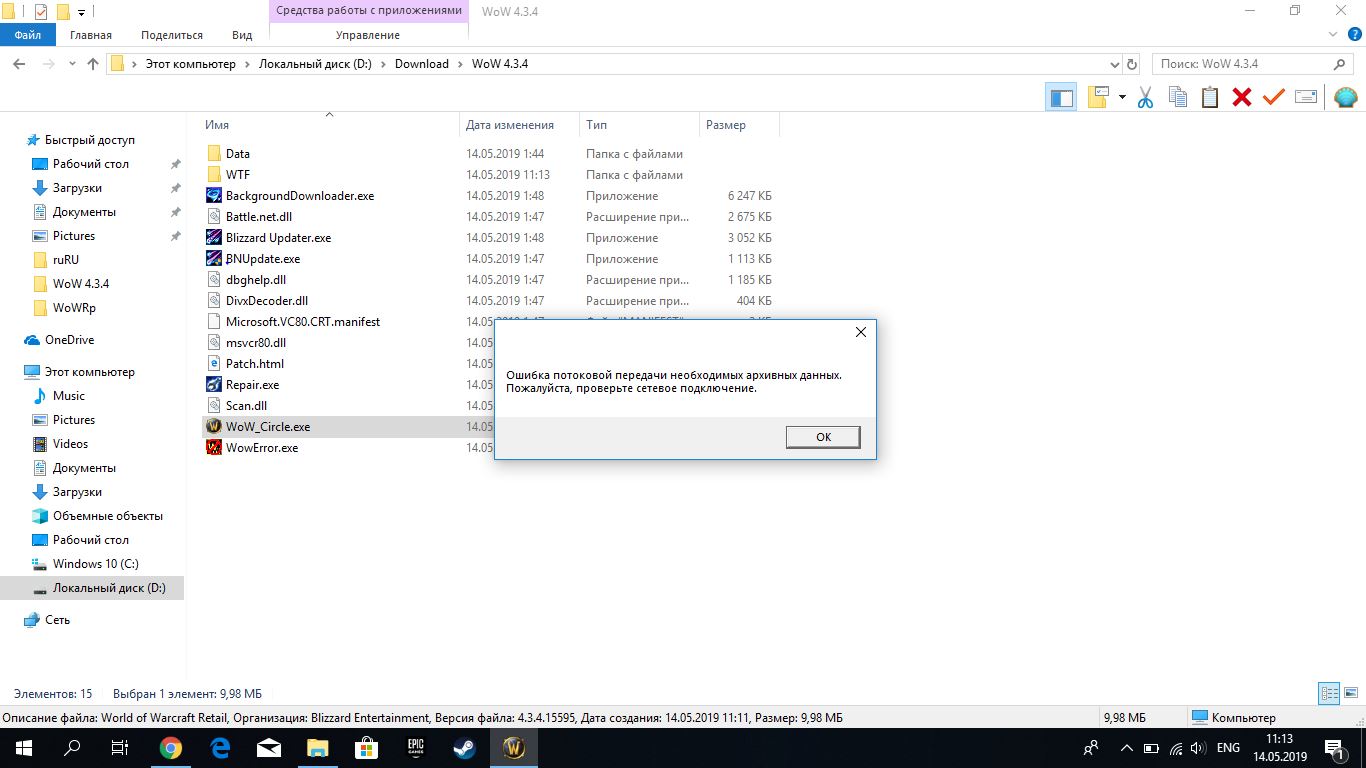The image size is (1366, 768).
Task: Open the Вид ribbon tab
Action: [x=242, y=35]
